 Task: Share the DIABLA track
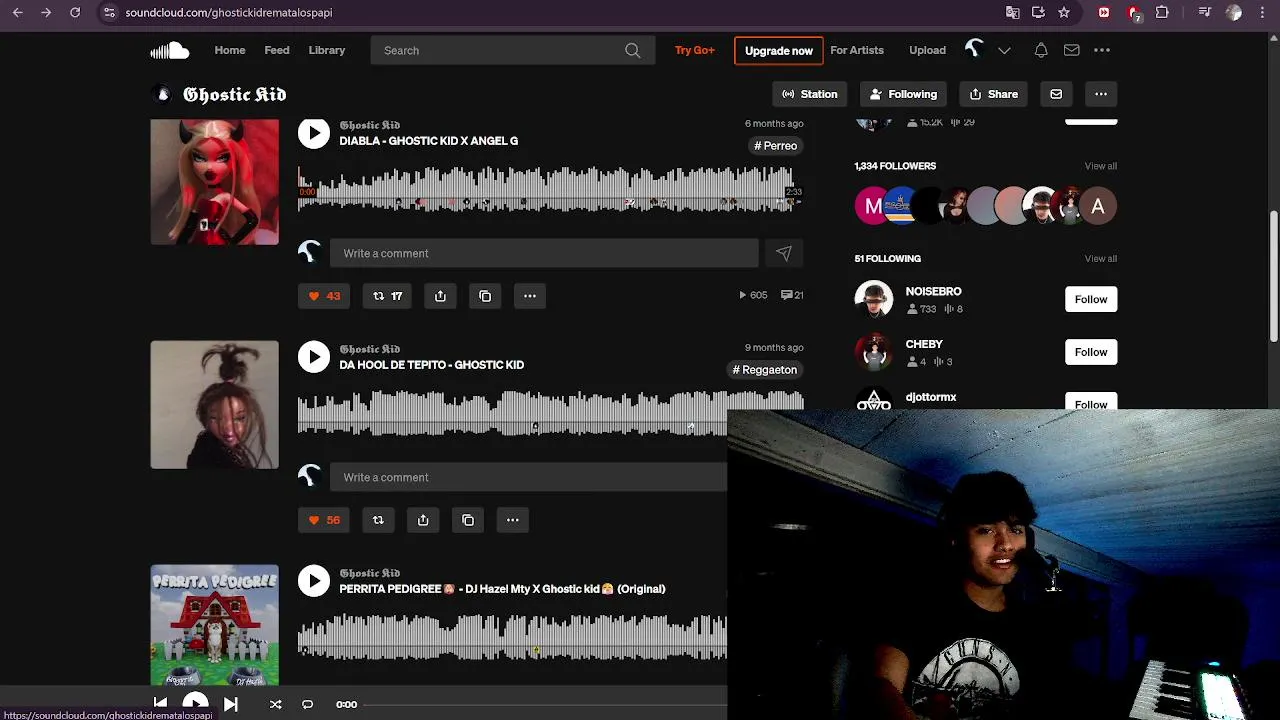(440, 296)
